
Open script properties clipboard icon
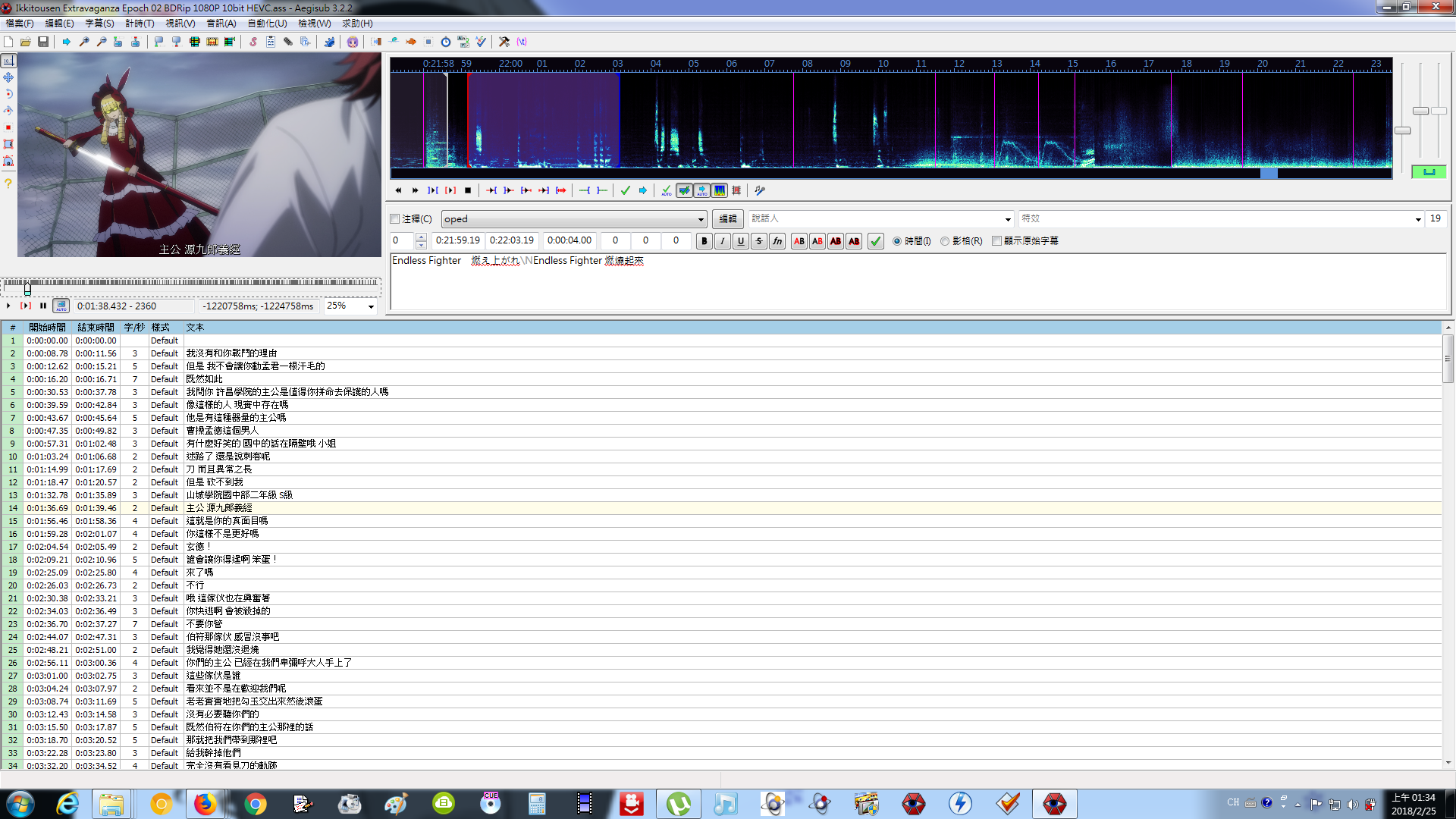click(271, 42)
